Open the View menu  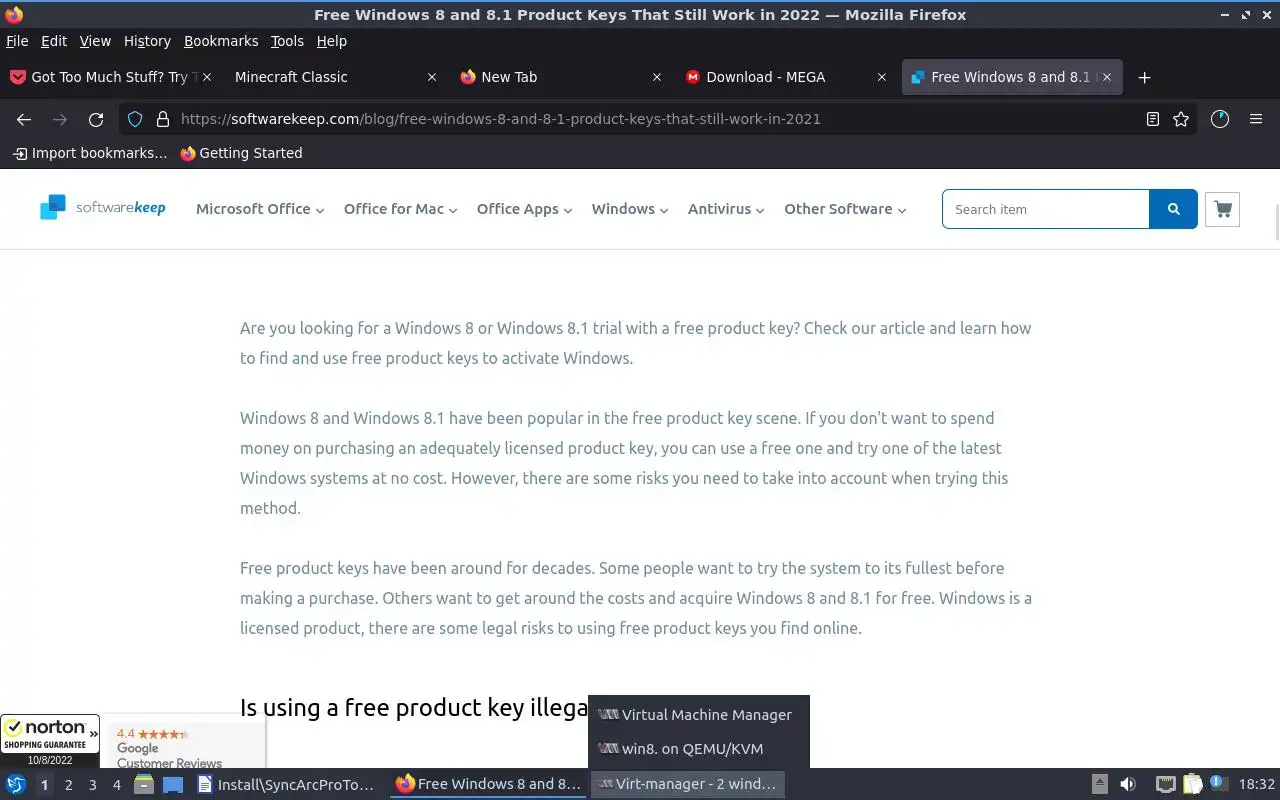tap(95, 41)
